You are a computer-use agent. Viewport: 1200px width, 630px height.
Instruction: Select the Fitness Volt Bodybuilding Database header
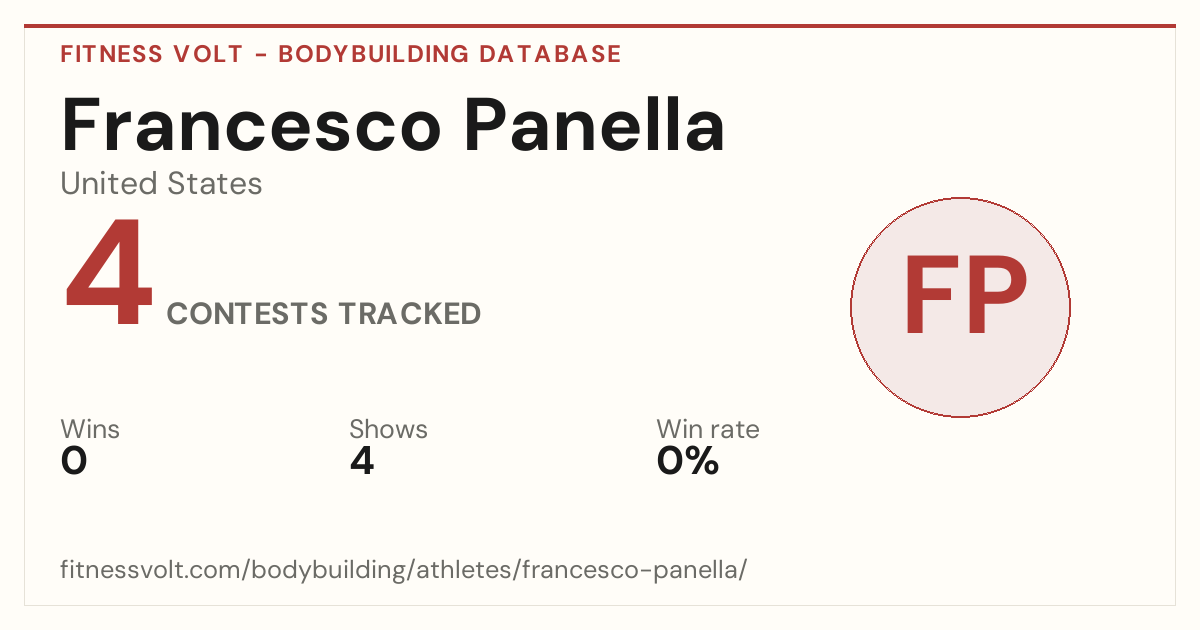(341, 54)
